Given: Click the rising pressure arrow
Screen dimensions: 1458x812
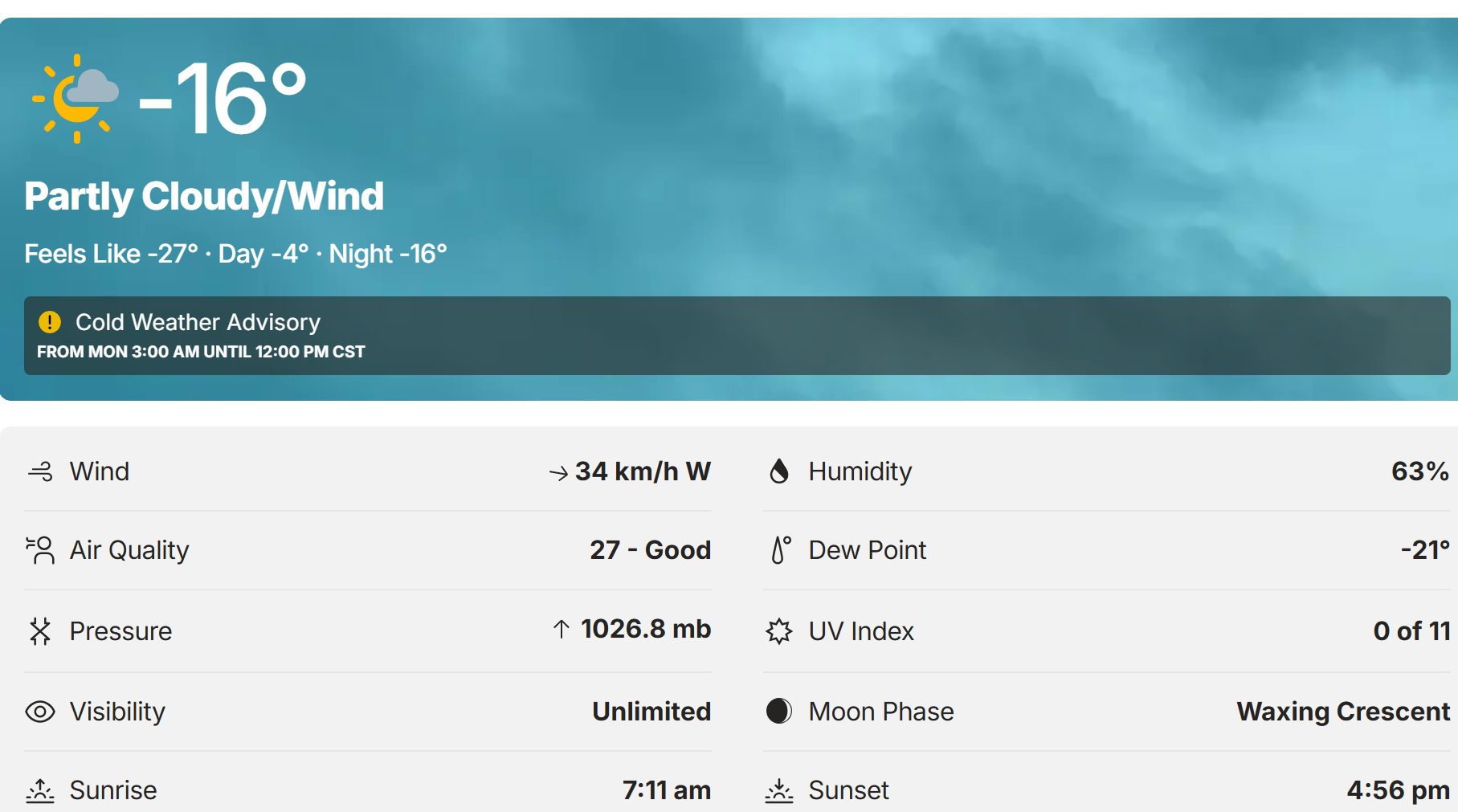Looking at the screenshot, I should click(562, 629).
